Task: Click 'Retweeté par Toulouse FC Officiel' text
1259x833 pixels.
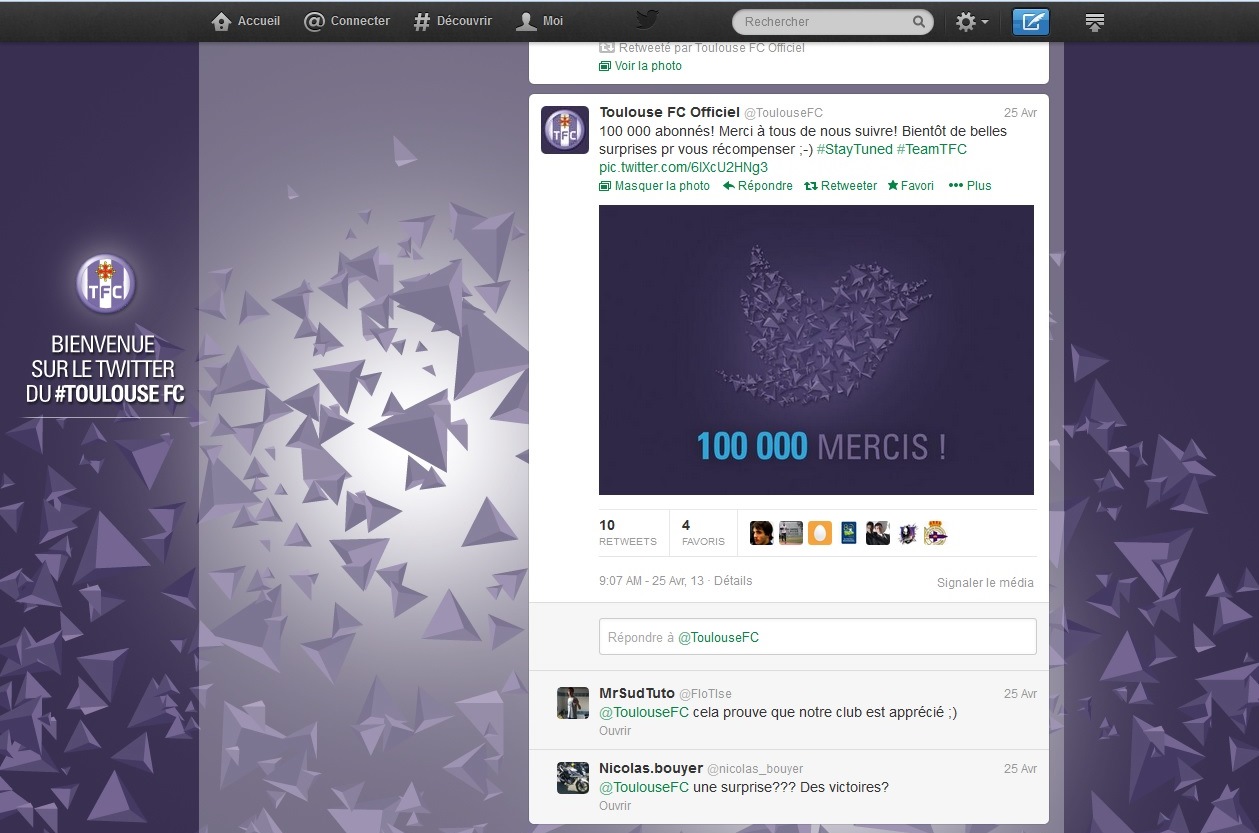Action: [x=711, y=48]
